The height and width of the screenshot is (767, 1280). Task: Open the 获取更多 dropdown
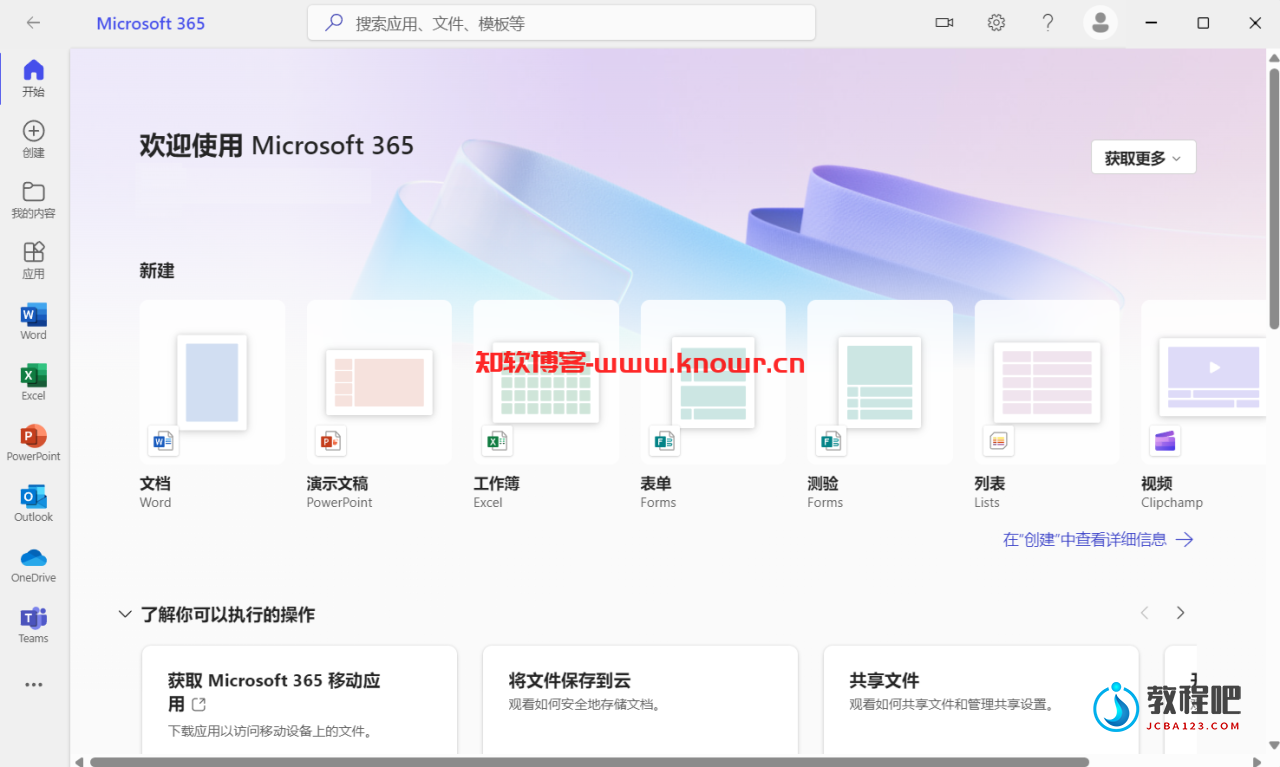point(1143,158)
